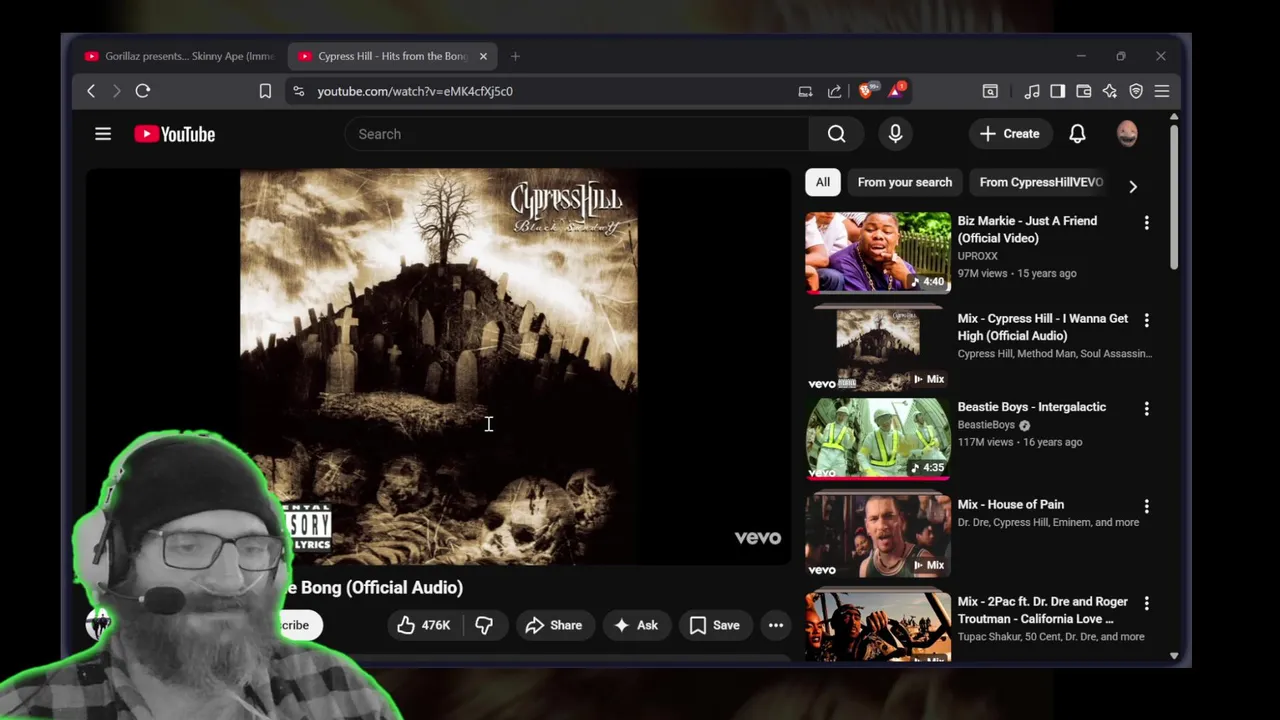
Task: Open the UPROXX channel link
Action: click(x=977, y=256)
